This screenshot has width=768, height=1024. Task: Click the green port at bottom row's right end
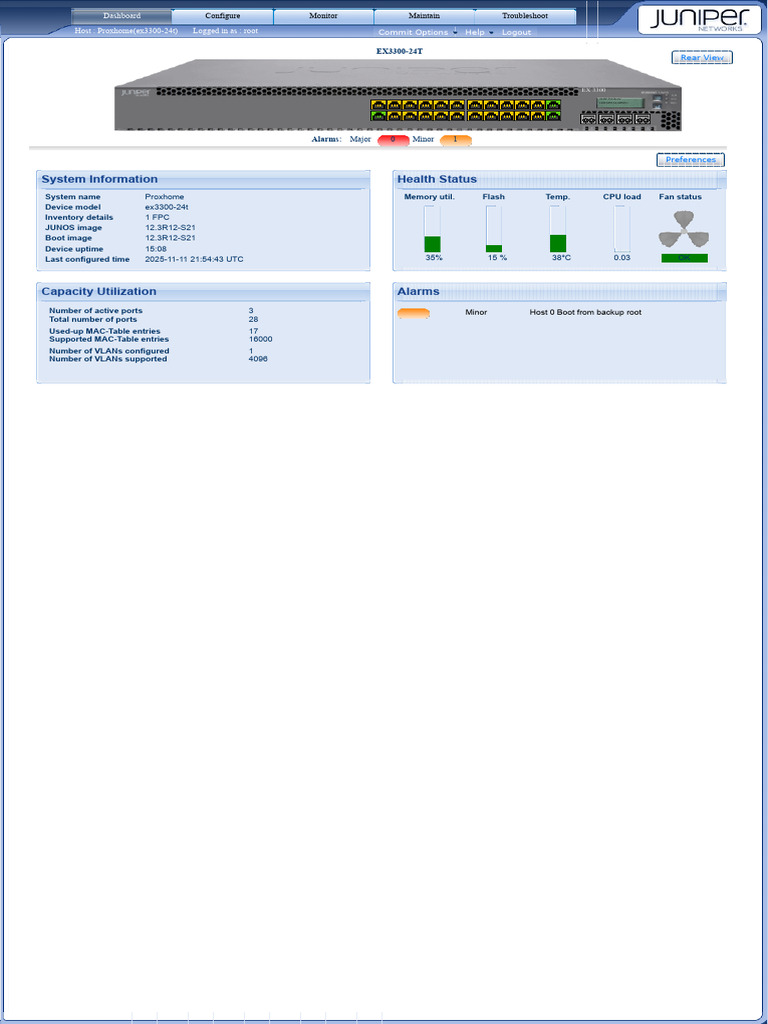(553, 116)
